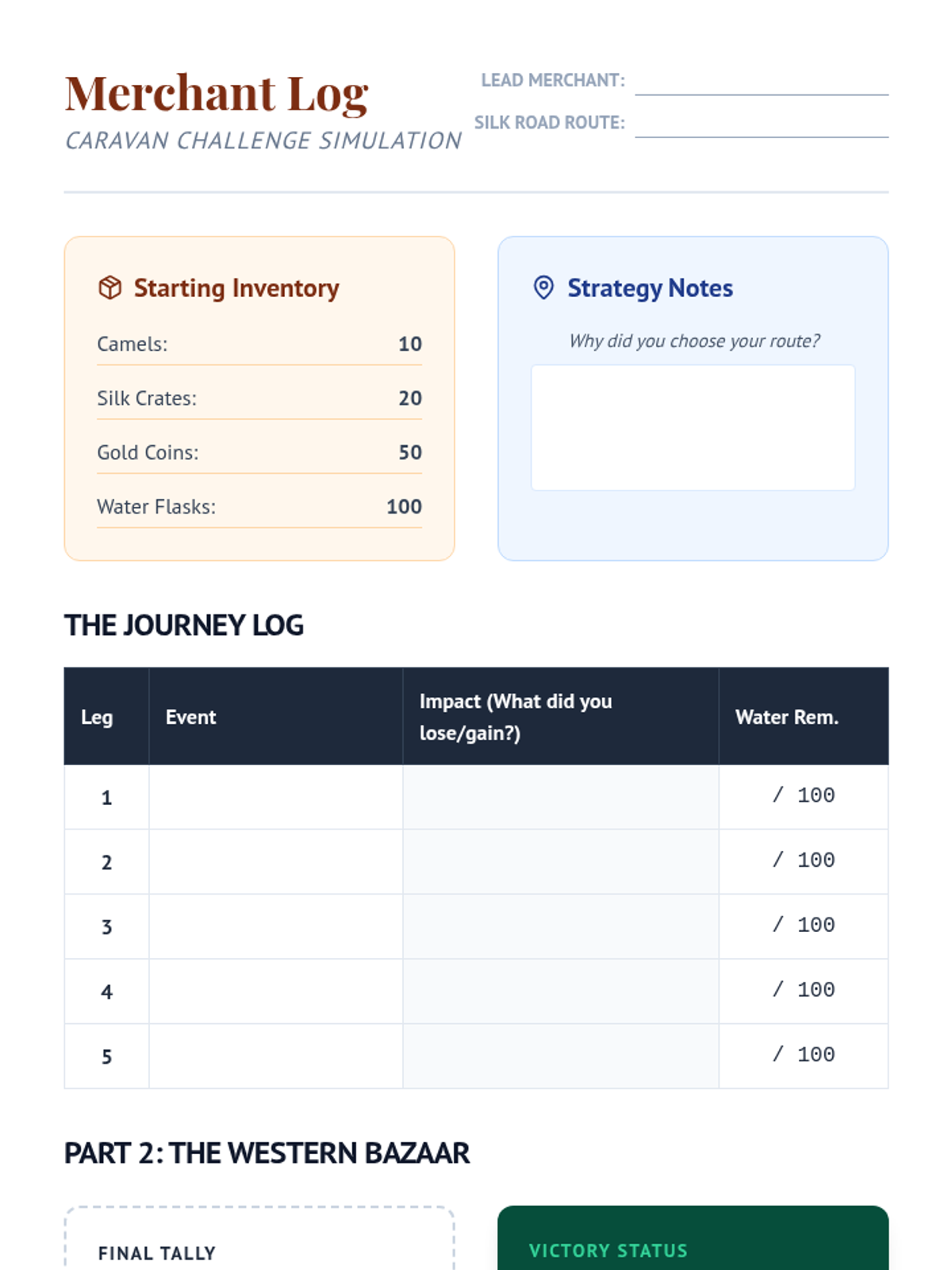Select the Event cell for Leg 4
Screen dimensions: 952x1270
[x=275, y=991]
